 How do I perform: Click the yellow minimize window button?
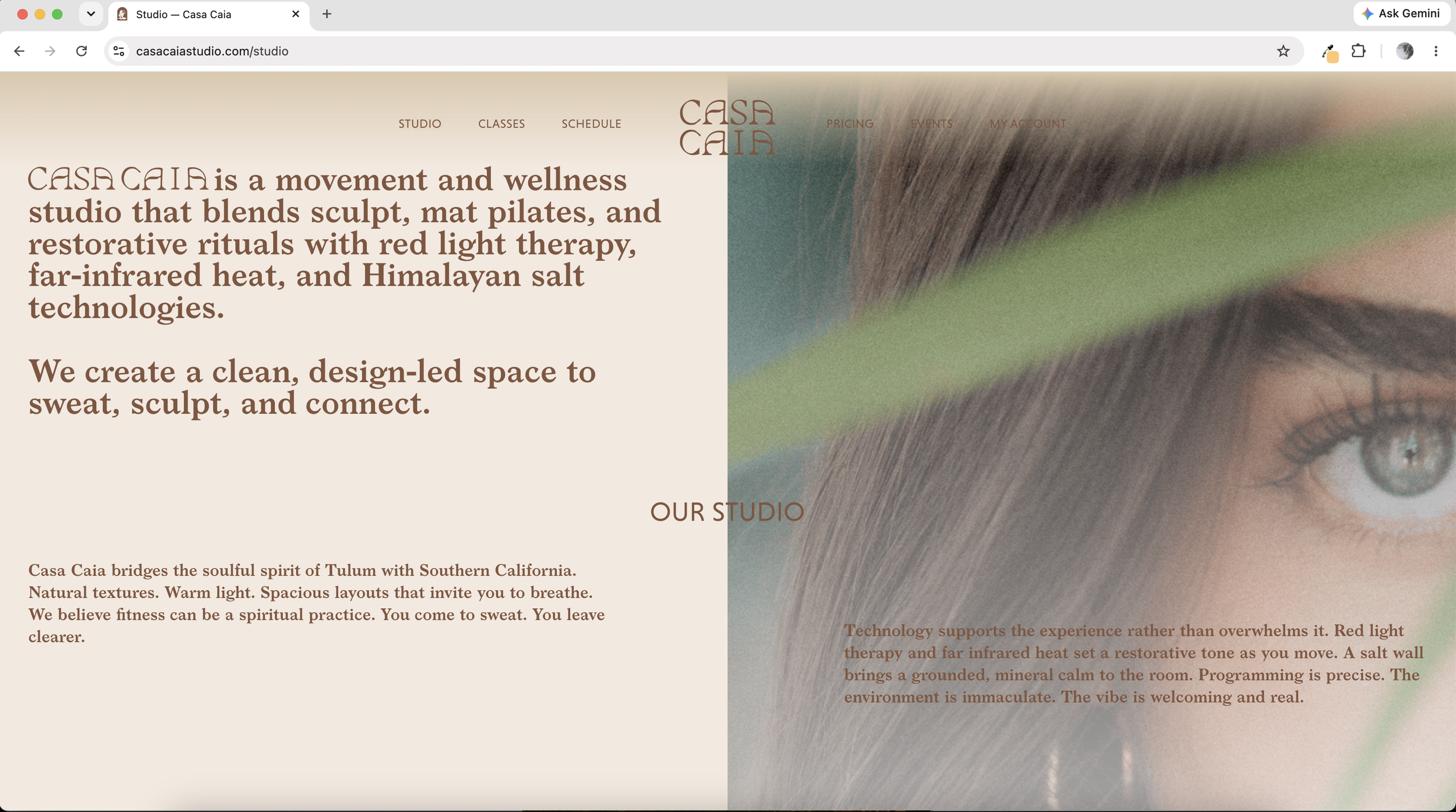pyautogui.click(x=40, y=14)
